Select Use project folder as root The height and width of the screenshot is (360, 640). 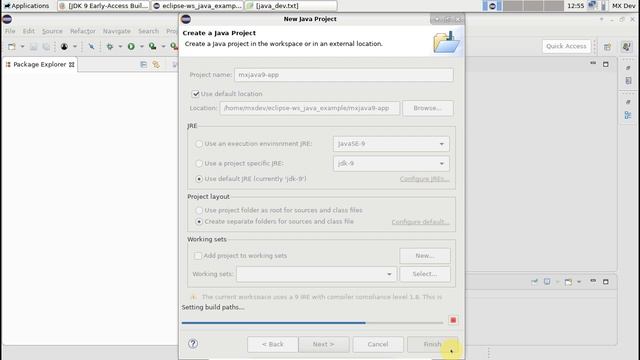click(199, 210)
